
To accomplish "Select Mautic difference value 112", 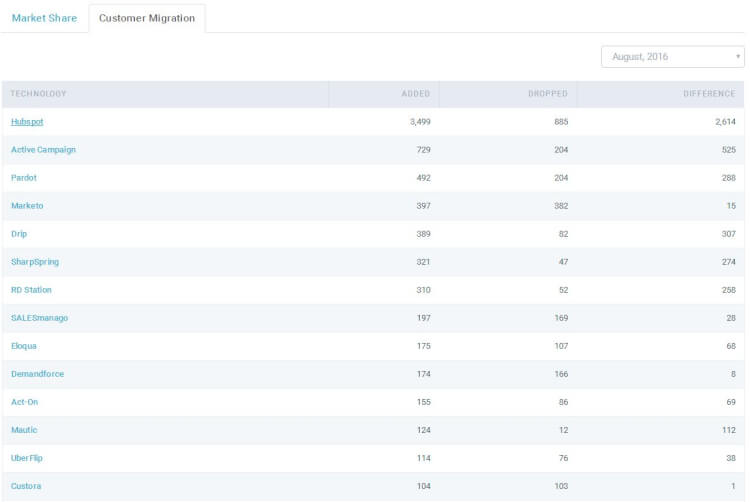I will 729,430.
